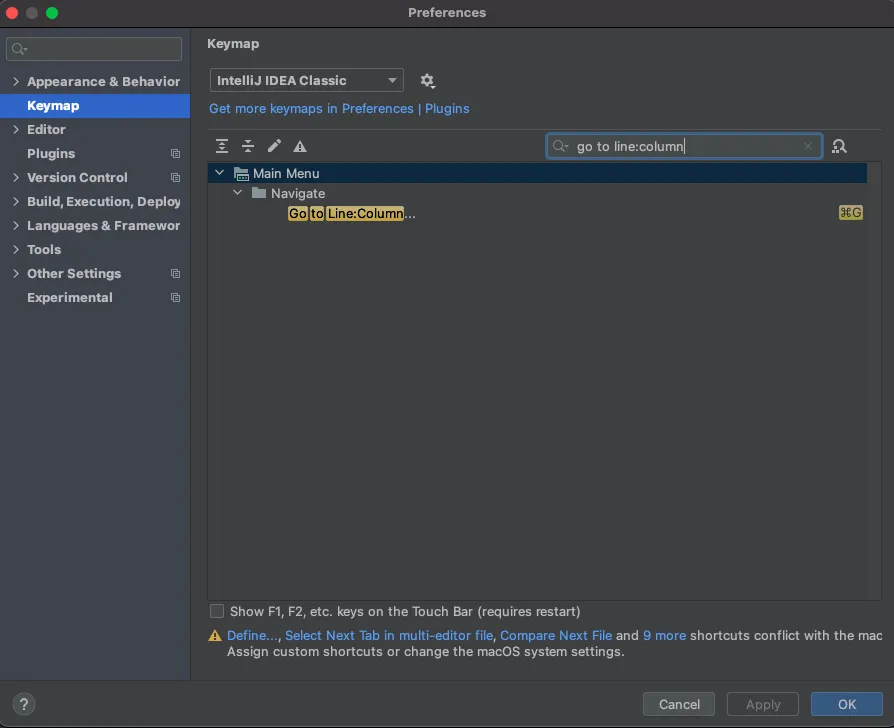Enable Show F1, F2 keys on Touch Bar

pos(217,611)
